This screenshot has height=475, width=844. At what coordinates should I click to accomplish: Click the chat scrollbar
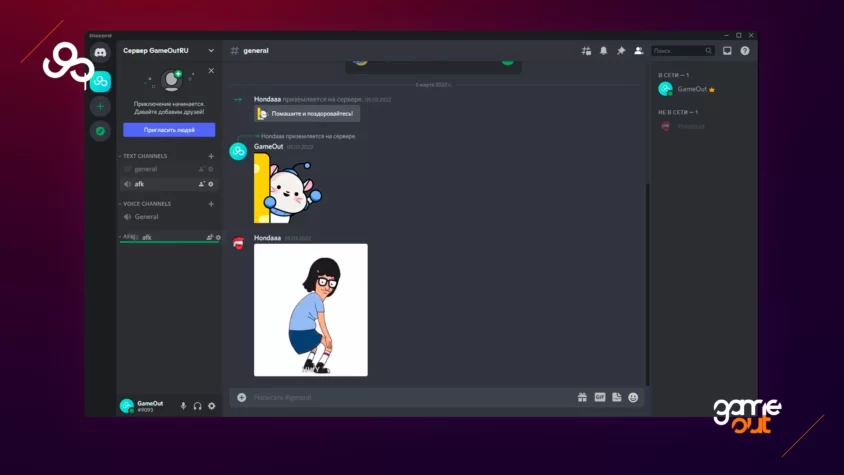pyautogui.click(x=648, y=284)
